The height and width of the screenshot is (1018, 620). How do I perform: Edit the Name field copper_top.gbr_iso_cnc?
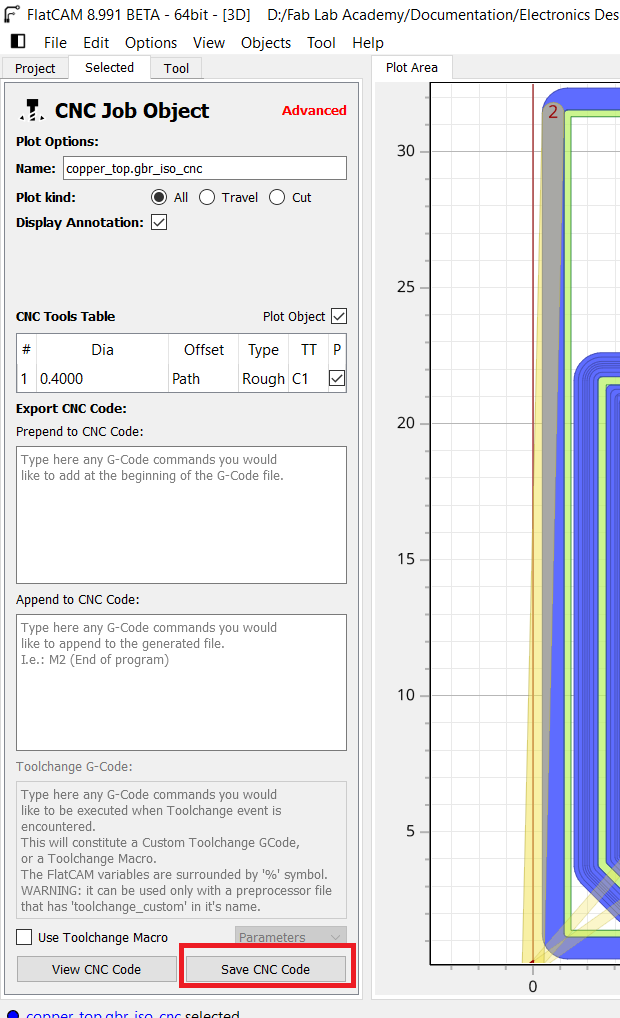205,168
